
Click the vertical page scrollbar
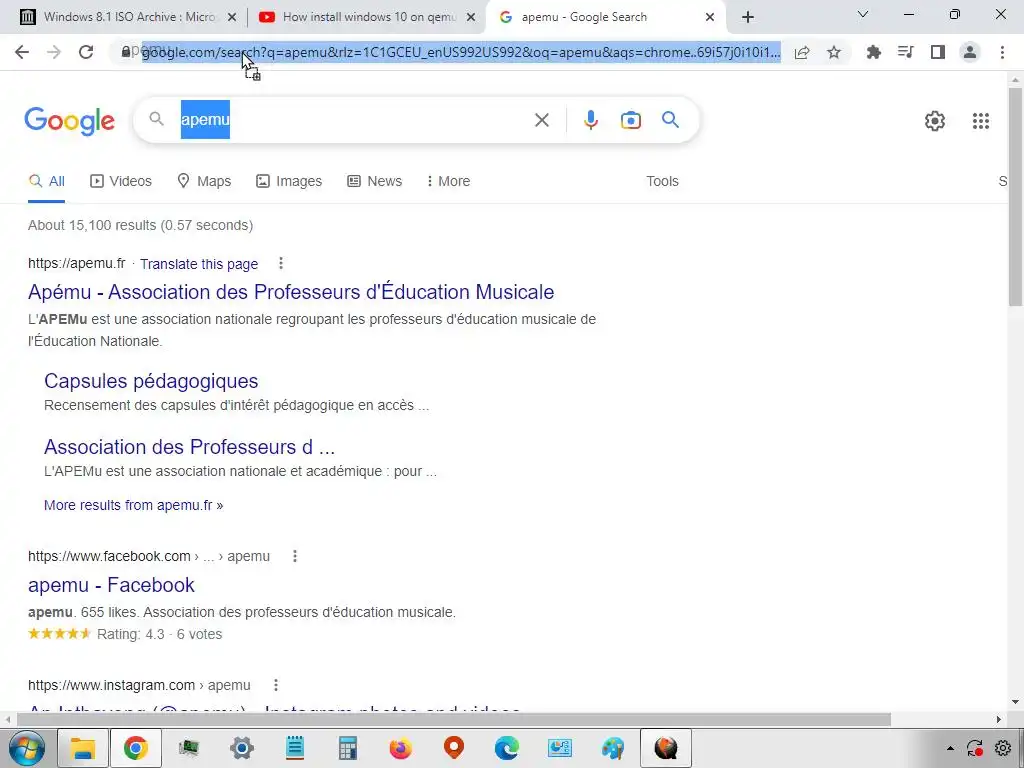(x=1015, y=196)
